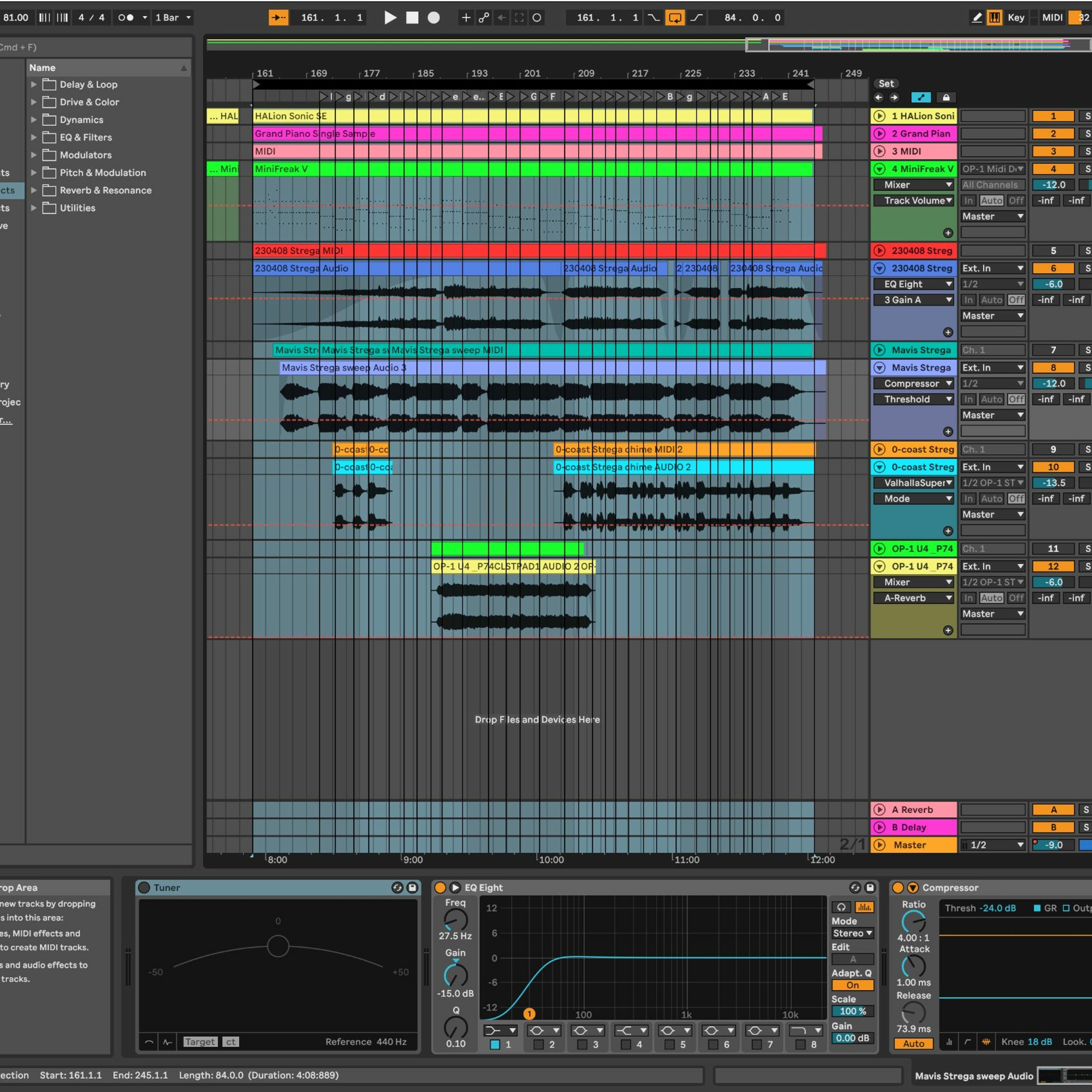Mute track 1 HALion via activator
This screenshot has width=1092, height=1092.
pyautogui.click(x=1053, y=116)
